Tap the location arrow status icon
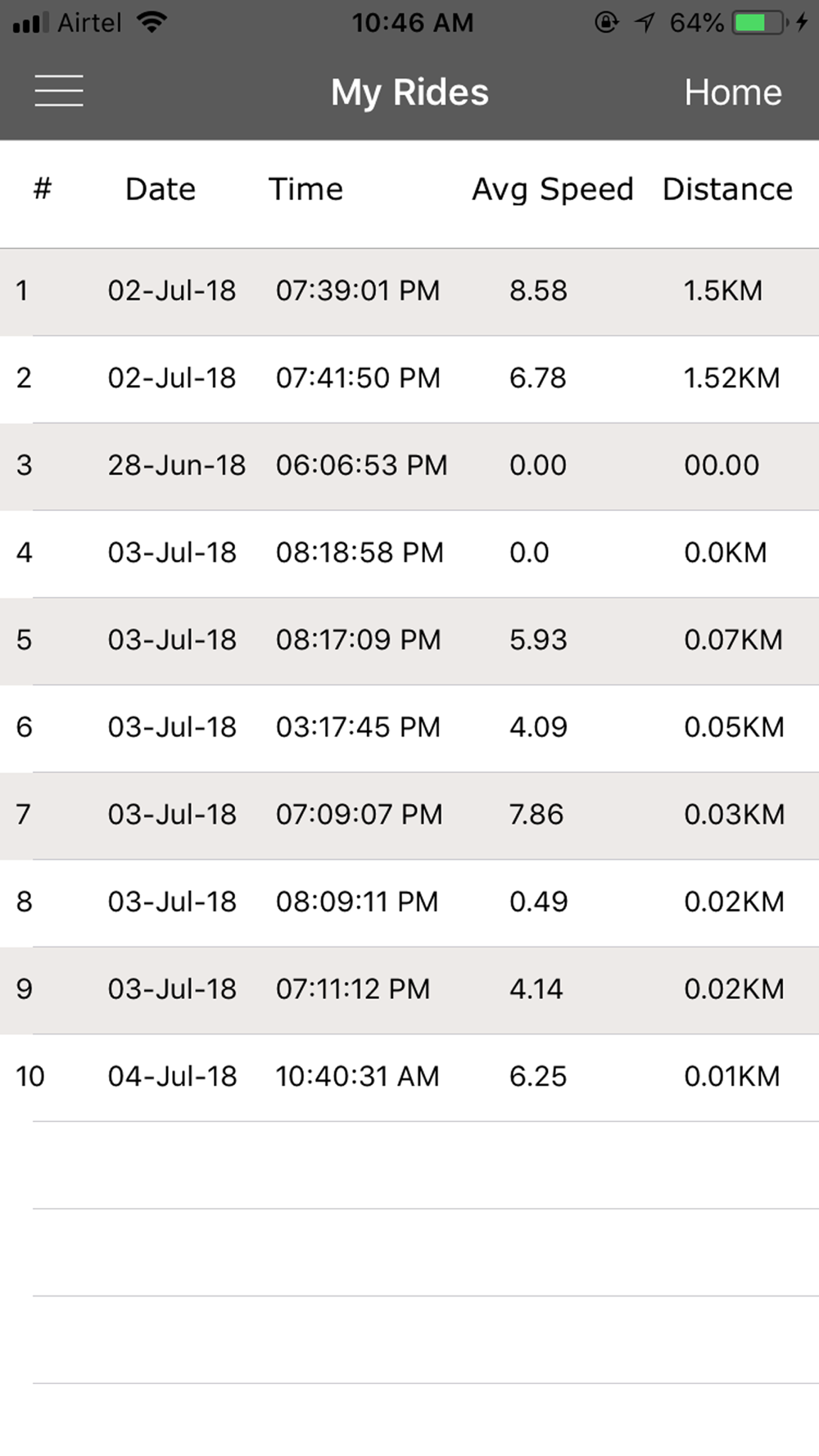Image resolution: width=819 pixels, height=1456 pixels. click(645, 22)
